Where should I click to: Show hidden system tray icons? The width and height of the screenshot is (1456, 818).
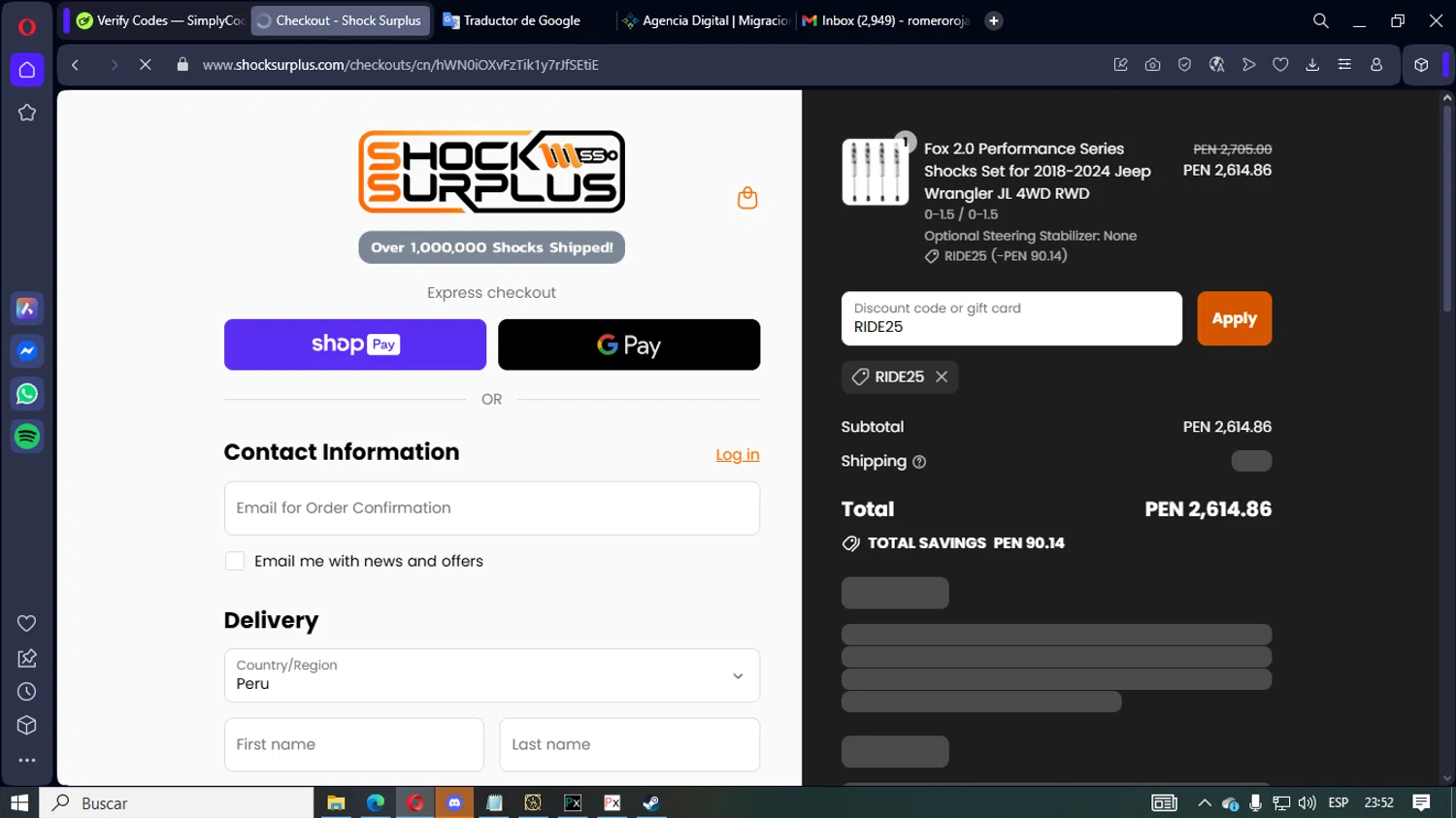click(1205, 802)
